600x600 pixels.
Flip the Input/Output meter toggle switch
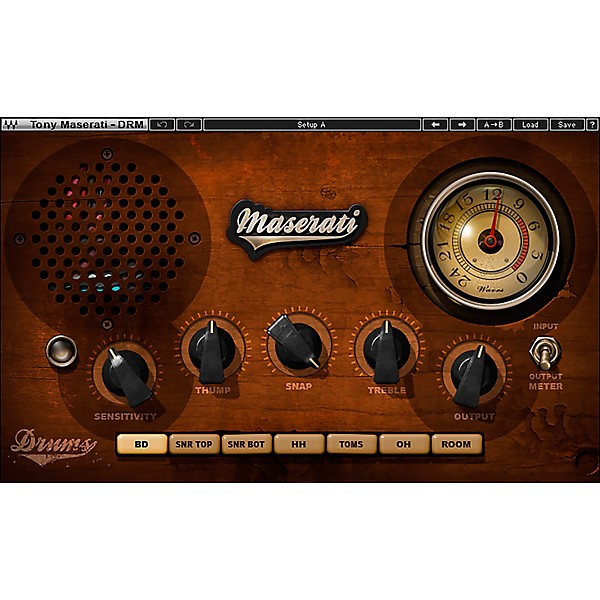pyautogui.click(x=545, y=353)
